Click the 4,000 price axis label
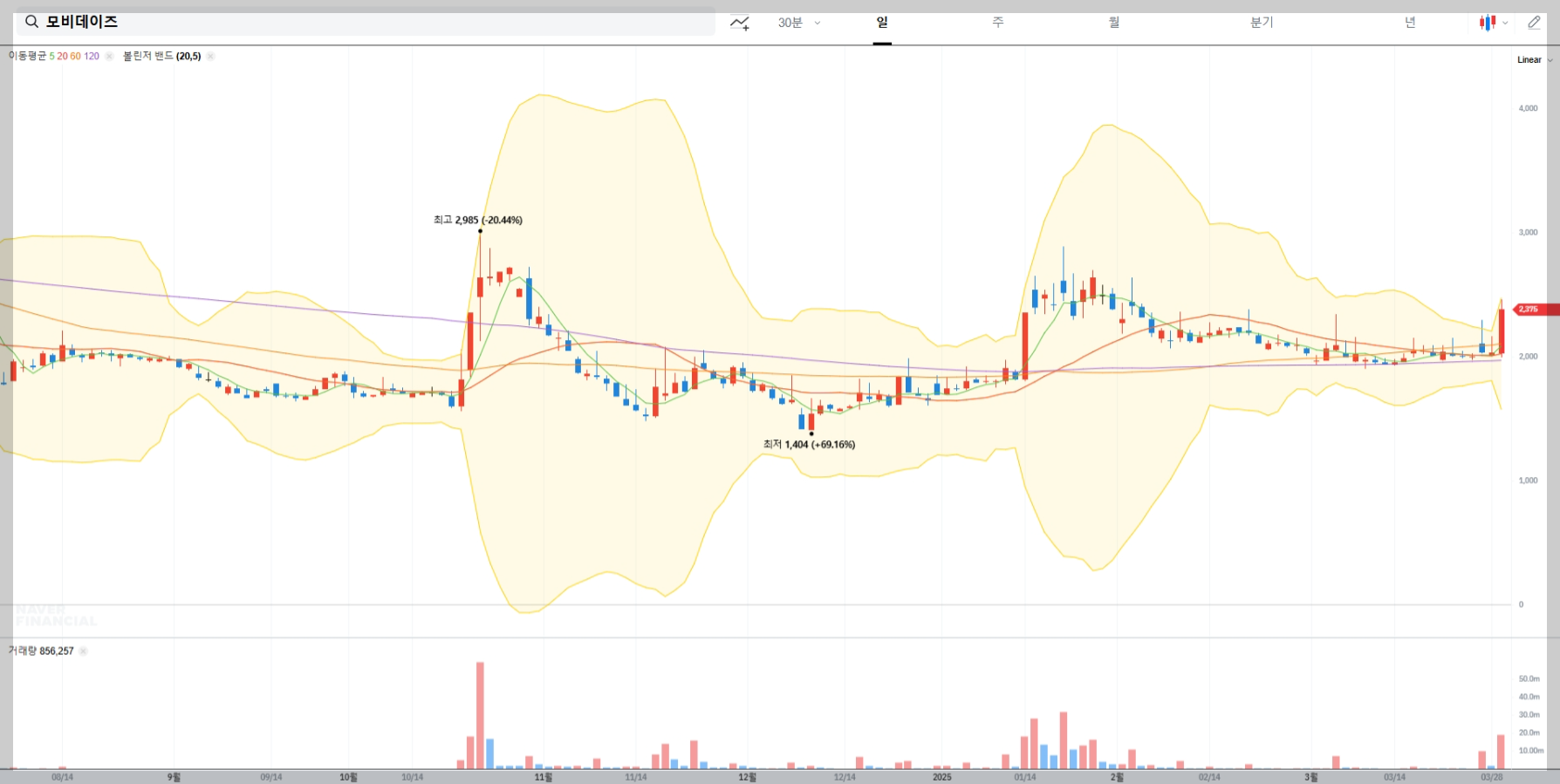The width and height of the screenshot is (1560, 784). pos(1528,108)
